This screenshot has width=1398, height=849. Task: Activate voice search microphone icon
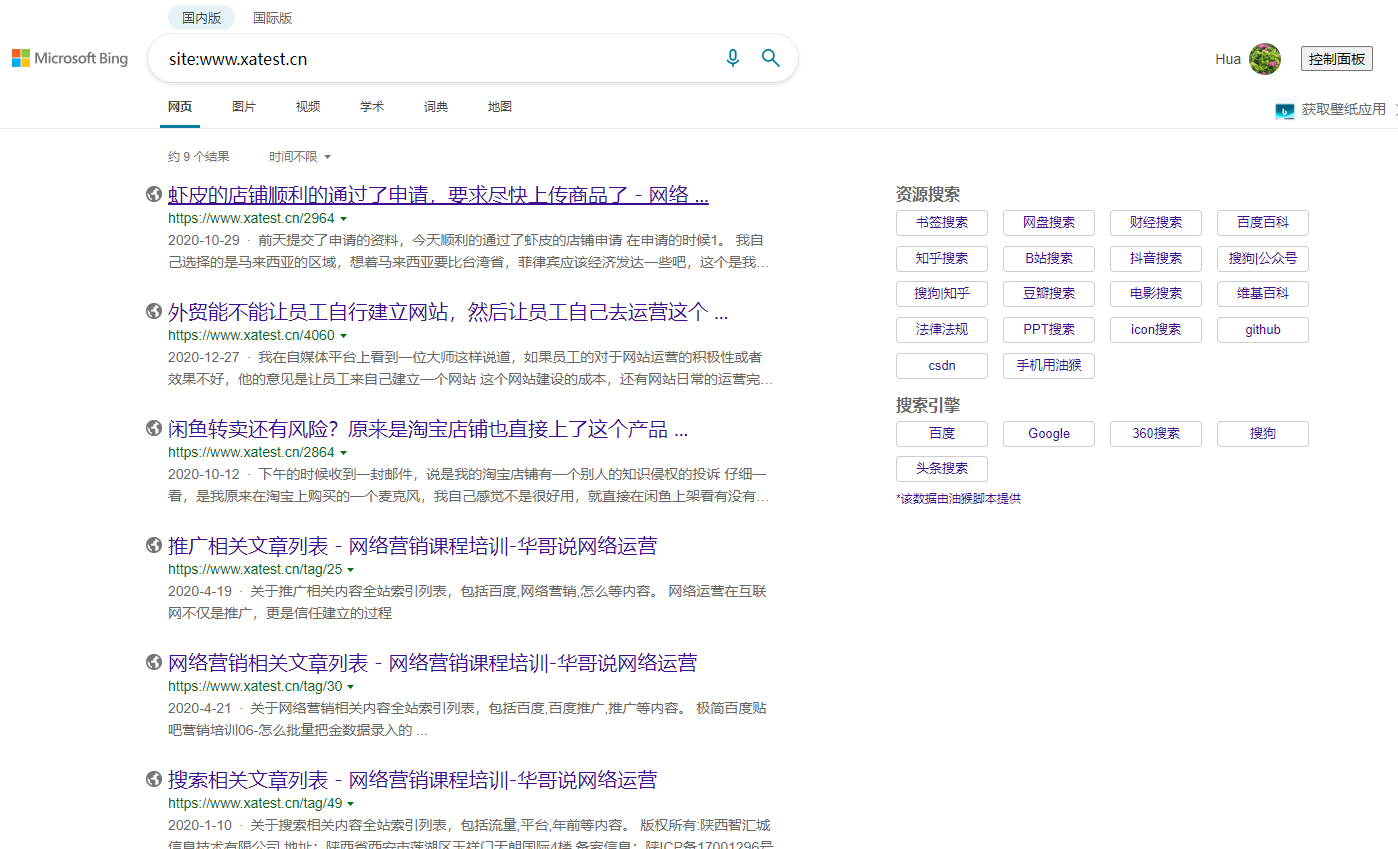[733, 58]
